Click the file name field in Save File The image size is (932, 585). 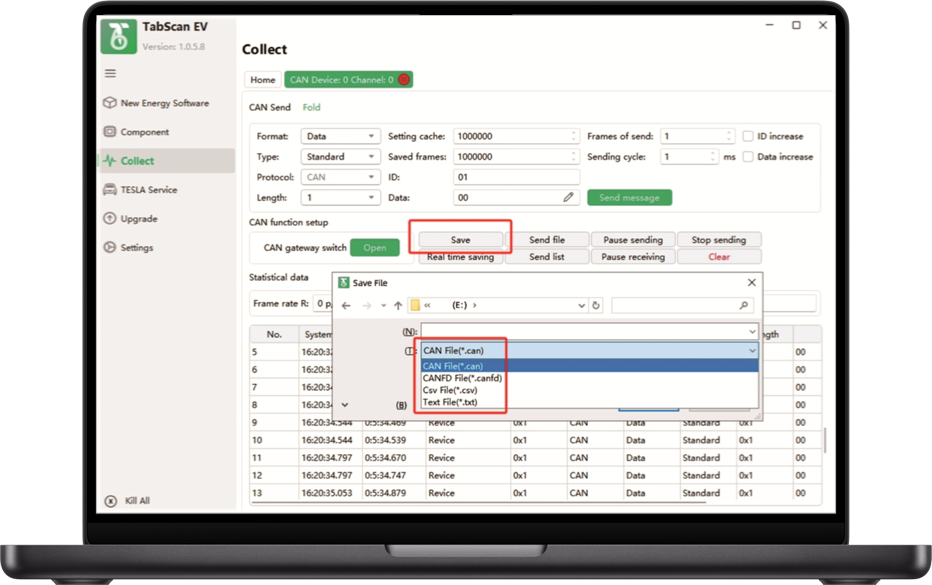coord(590,331)
